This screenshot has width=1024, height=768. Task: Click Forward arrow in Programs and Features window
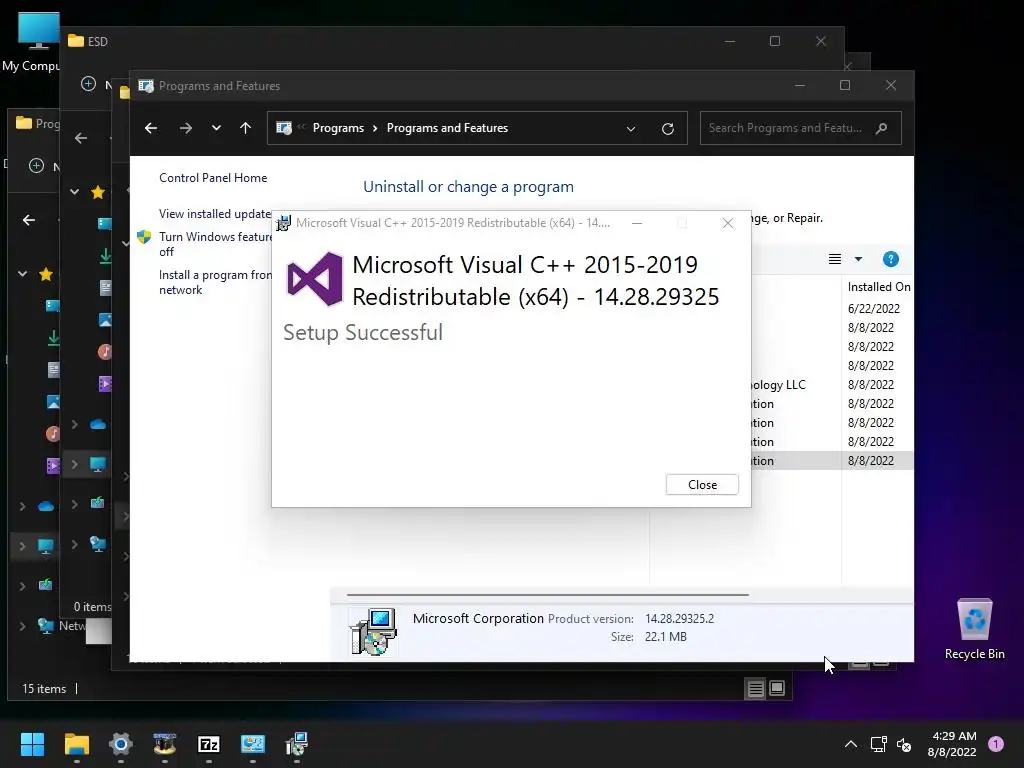coord(186,128)
